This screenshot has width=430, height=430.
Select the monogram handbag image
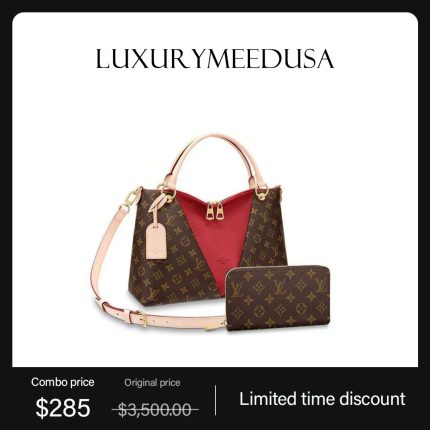coord(189,230)
